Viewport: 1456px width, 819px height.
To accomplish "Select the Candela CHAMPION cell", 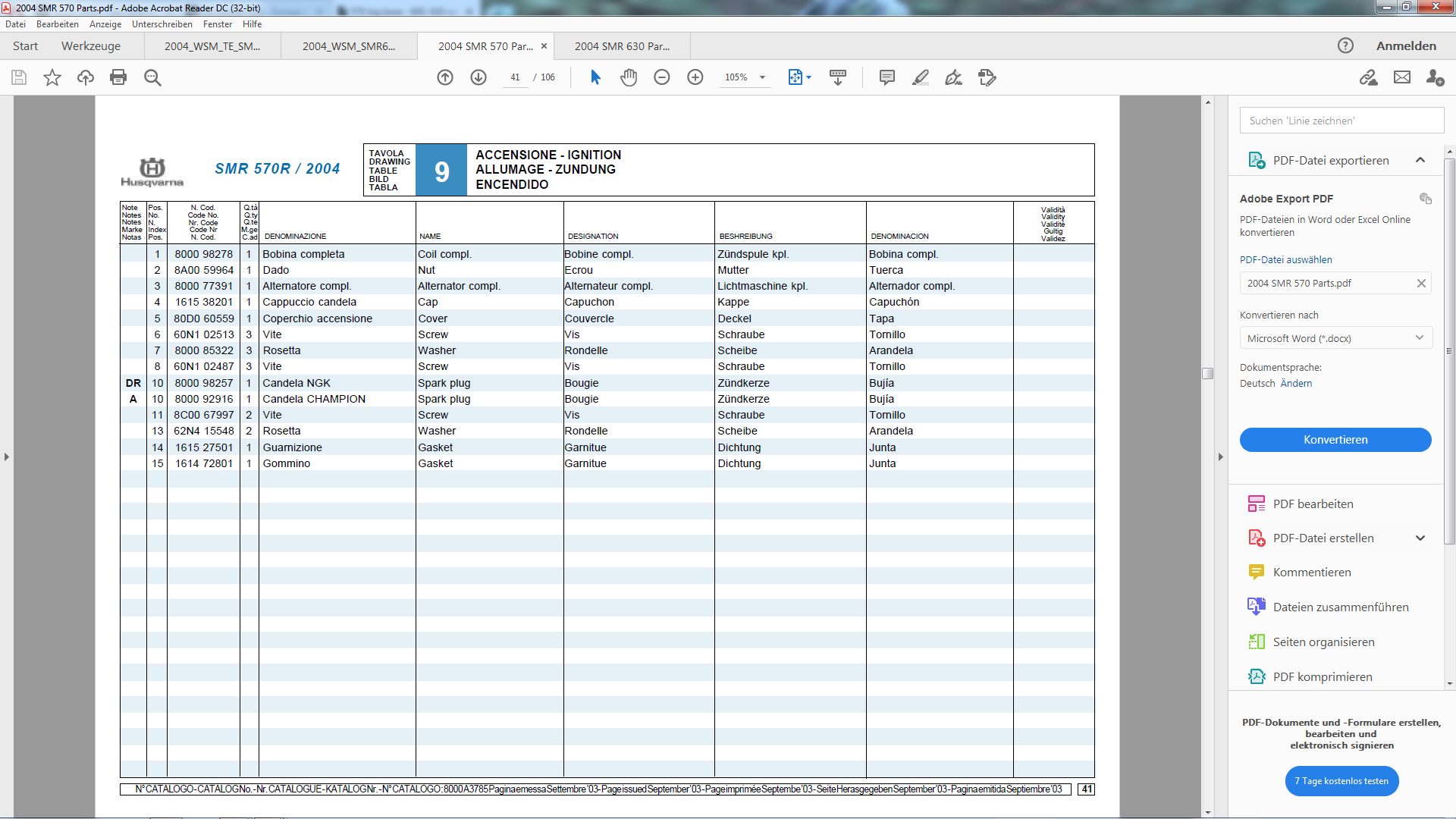I will 314,399.
